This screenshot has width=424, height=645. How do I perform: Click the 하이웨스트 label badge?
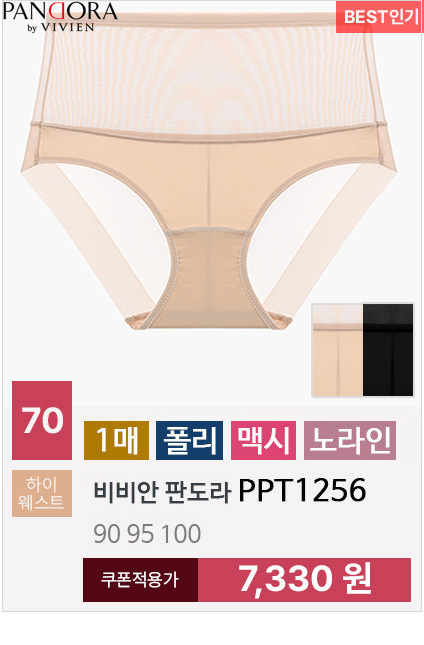[x=42, y=493]
